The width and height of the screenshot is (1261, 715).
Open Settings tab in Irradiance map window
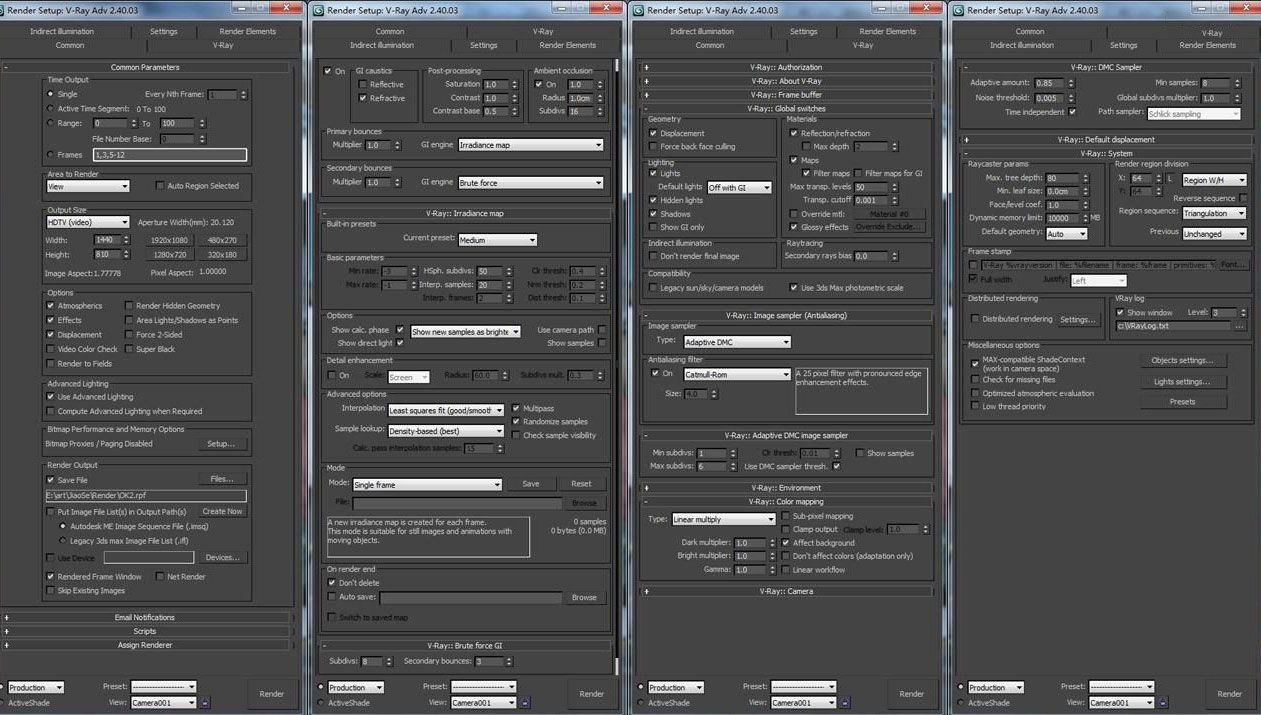tap(484, 45)
